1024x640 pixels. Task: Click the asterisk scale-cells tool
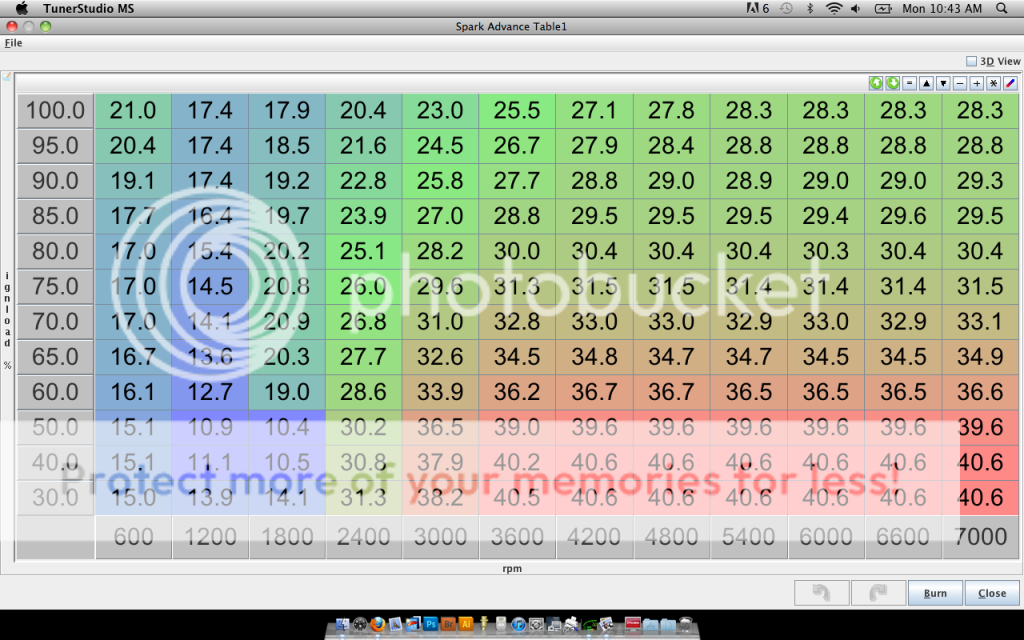pos(993,83)
